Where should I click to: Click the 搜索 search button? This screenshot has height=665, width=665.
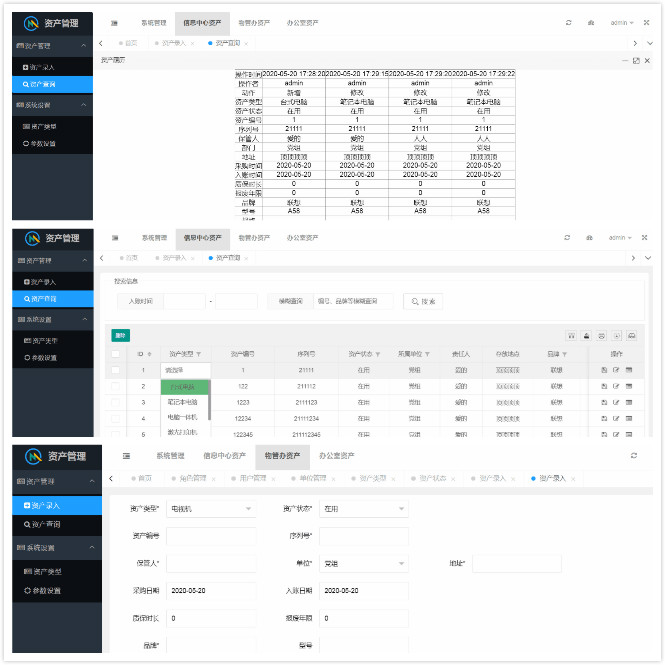click(423, 301)
